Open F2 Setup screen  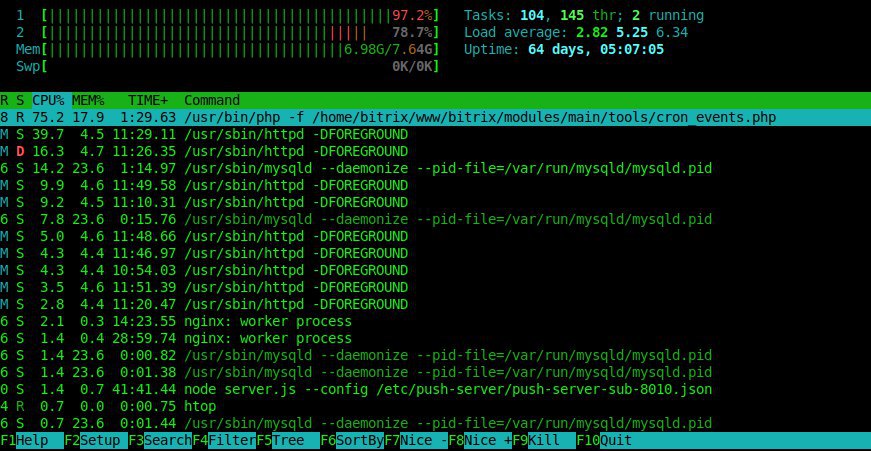(96, 440)
